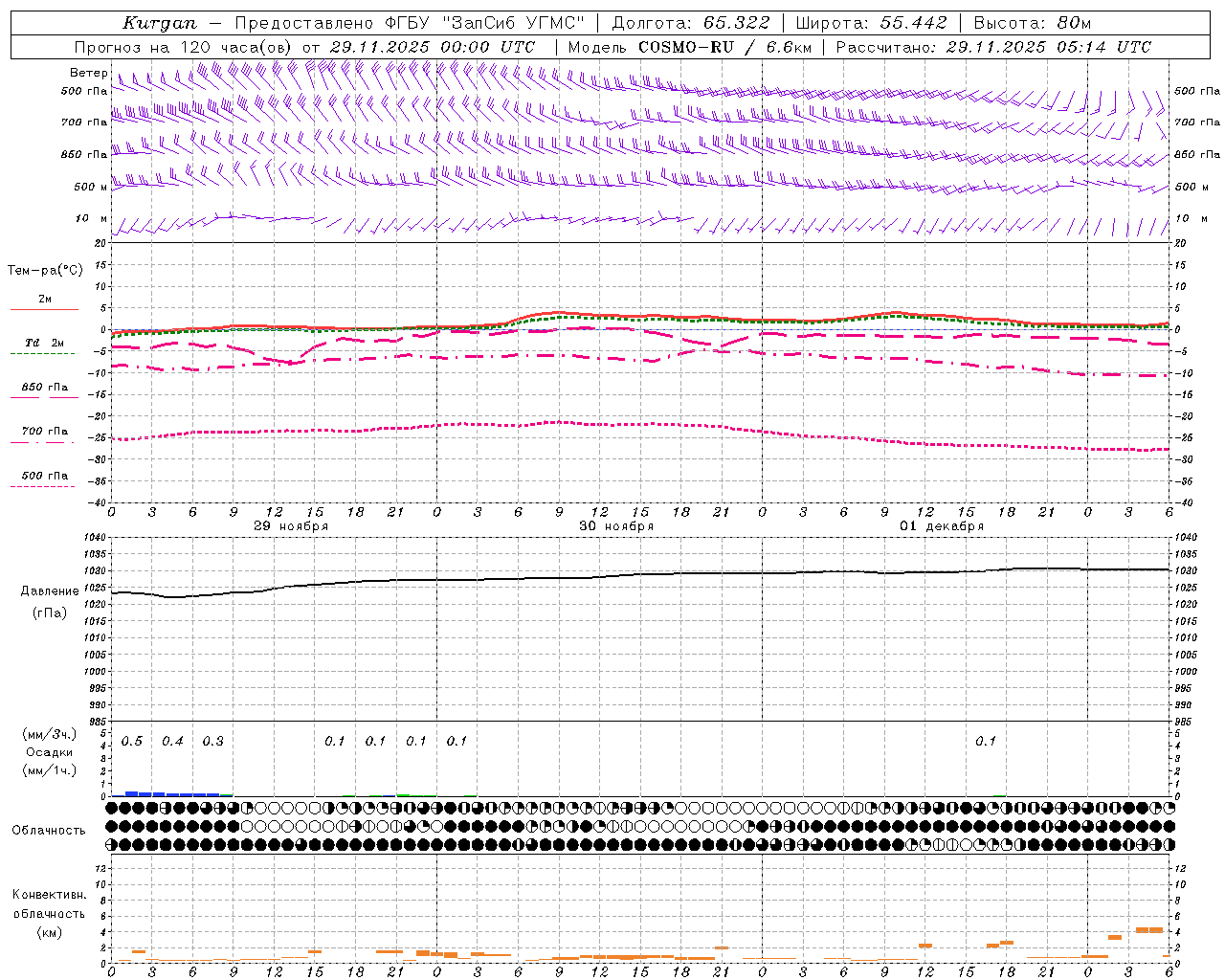The height and width of the screenshot is (980, 1225).
Task: Click the "Kurgan" station title
Action: pyautogui.click(x=159, y=23)
